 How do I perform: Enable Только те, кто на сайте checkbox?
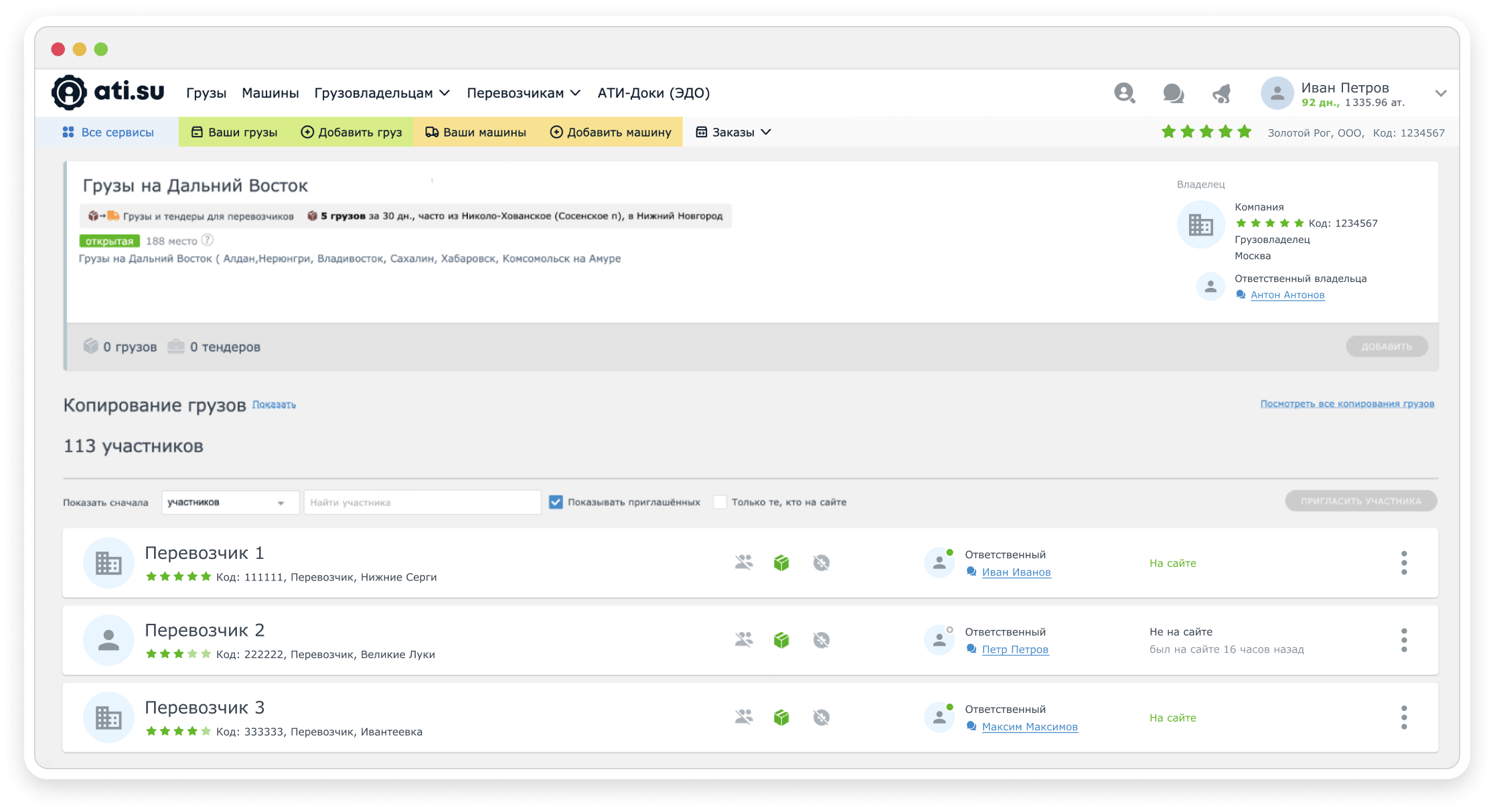pos(720,502)
